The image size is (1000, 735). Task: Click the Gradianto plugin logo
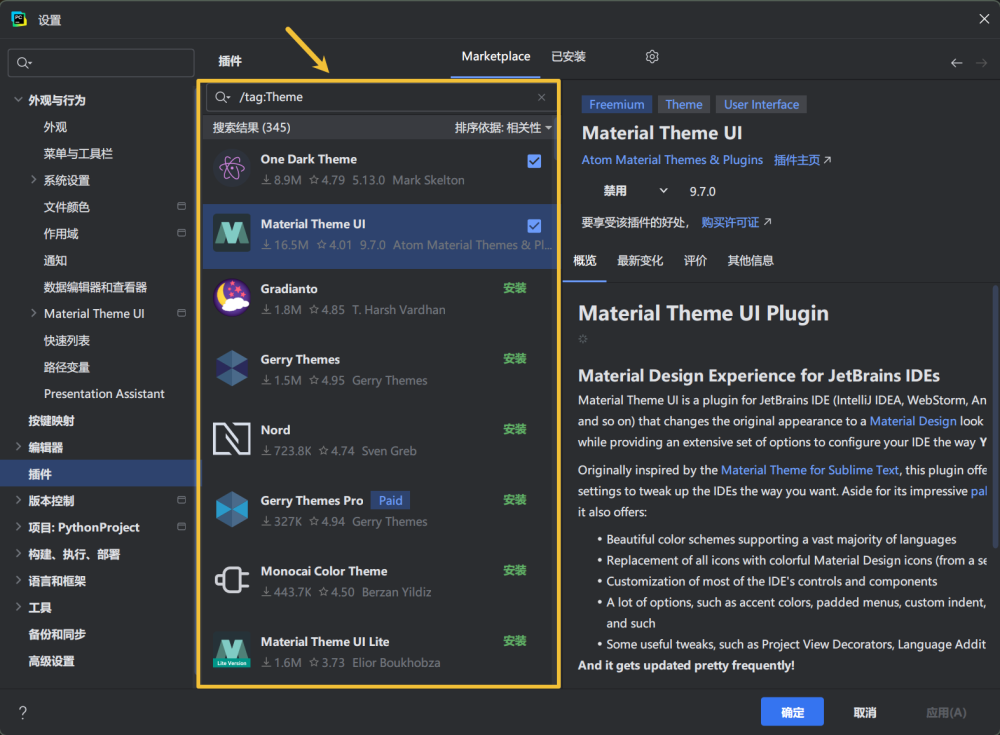(232, 298)
